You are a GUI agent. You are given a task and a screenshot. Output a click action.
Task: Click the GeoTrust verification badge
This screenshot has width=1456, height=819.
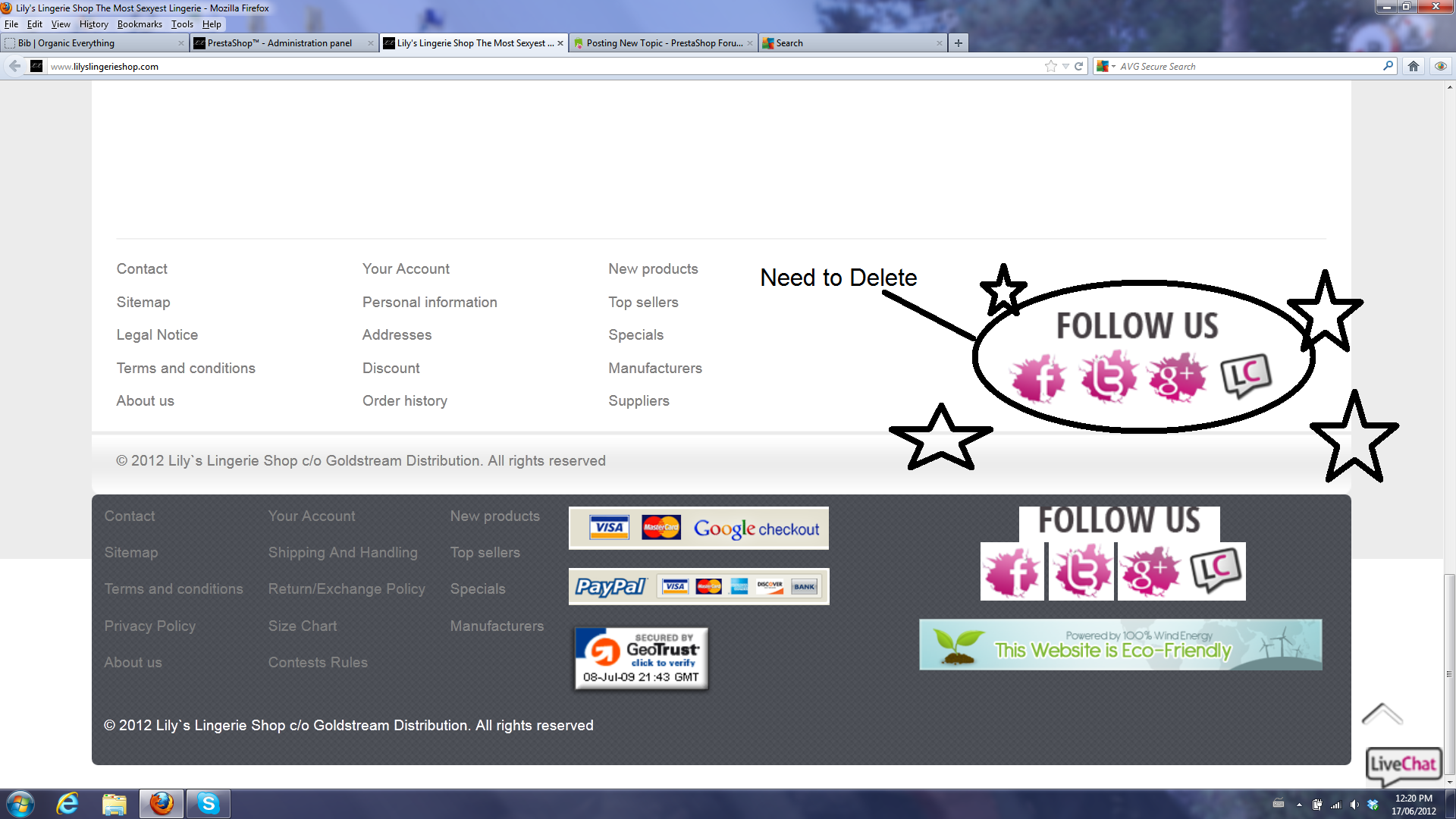(641, 658)
